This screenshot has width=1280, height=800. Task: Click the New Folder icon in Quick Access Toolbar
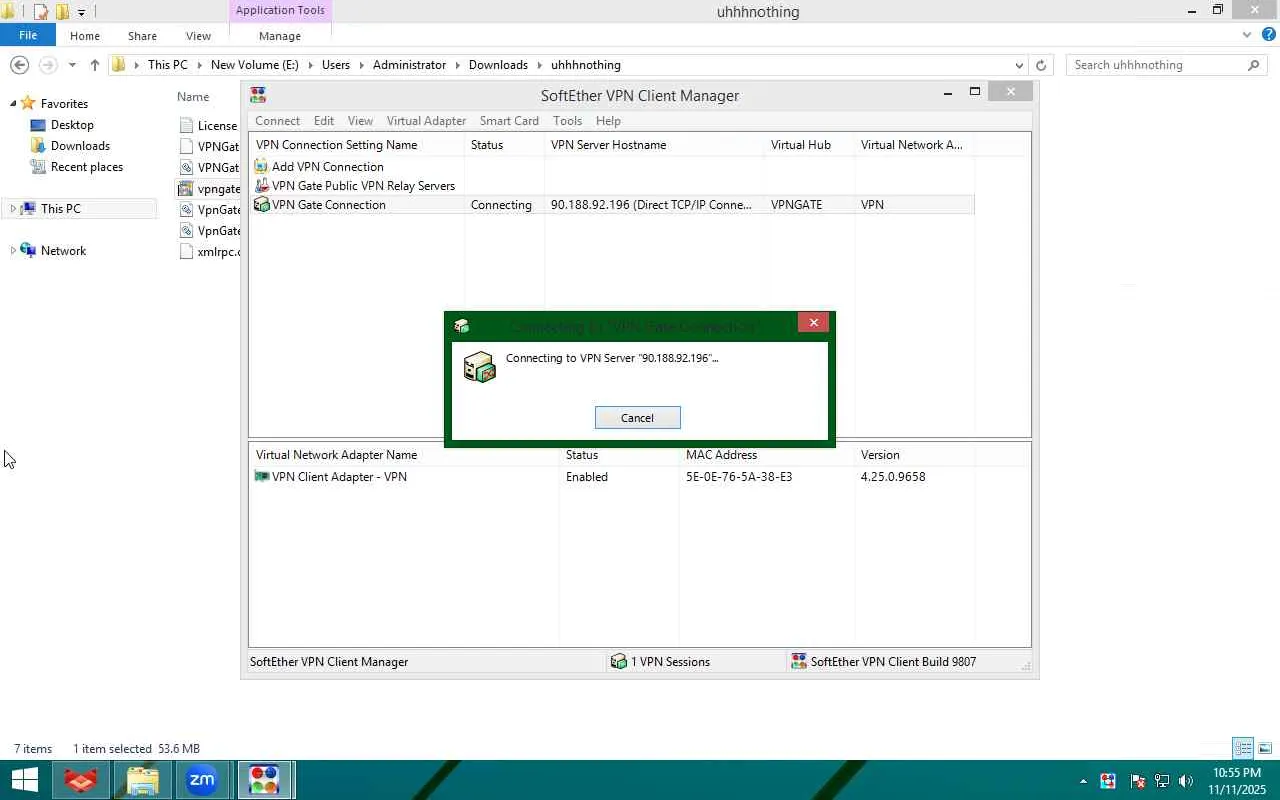[x=61, y=12]
